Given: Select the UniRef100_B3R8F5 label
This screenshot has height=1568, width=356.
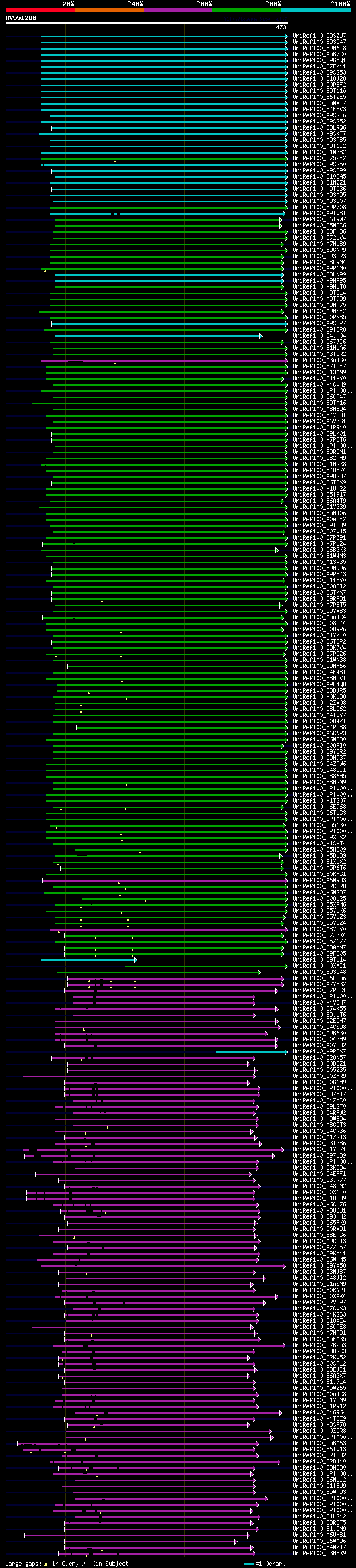Looking at the screenshot, I should [319, 1522].
